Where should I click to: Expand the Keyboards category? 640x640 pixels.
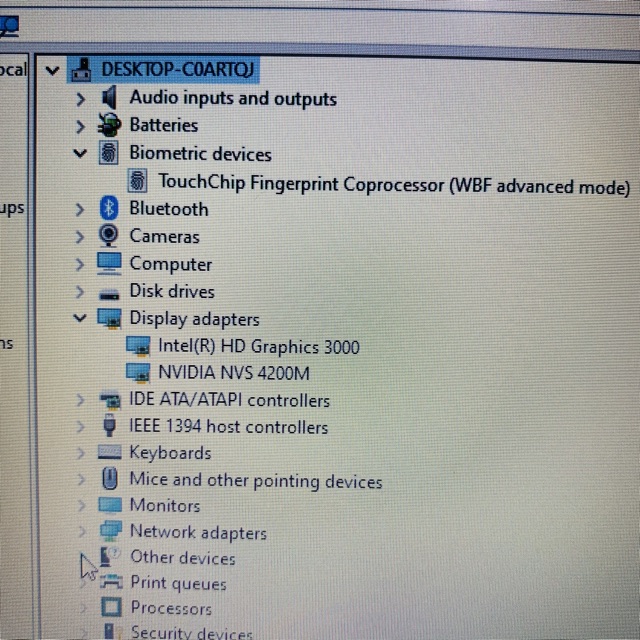pyautogui.click(x=81, y=453)
